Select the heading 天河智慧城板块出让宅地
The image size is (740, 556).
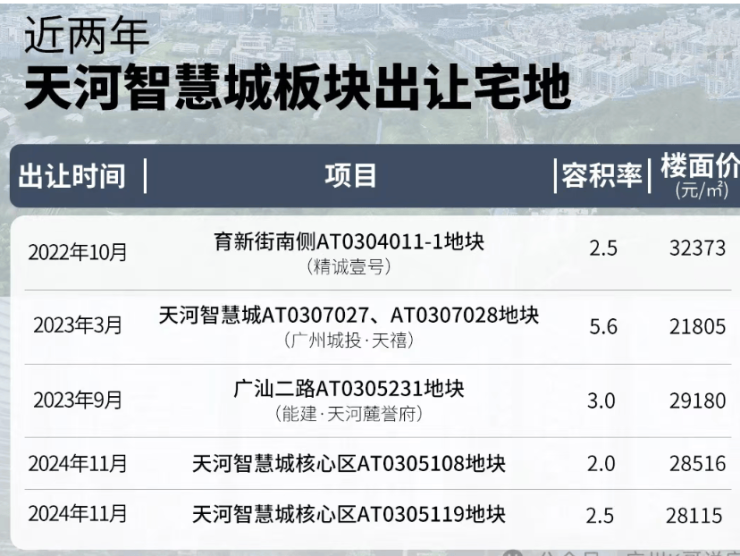298,88
